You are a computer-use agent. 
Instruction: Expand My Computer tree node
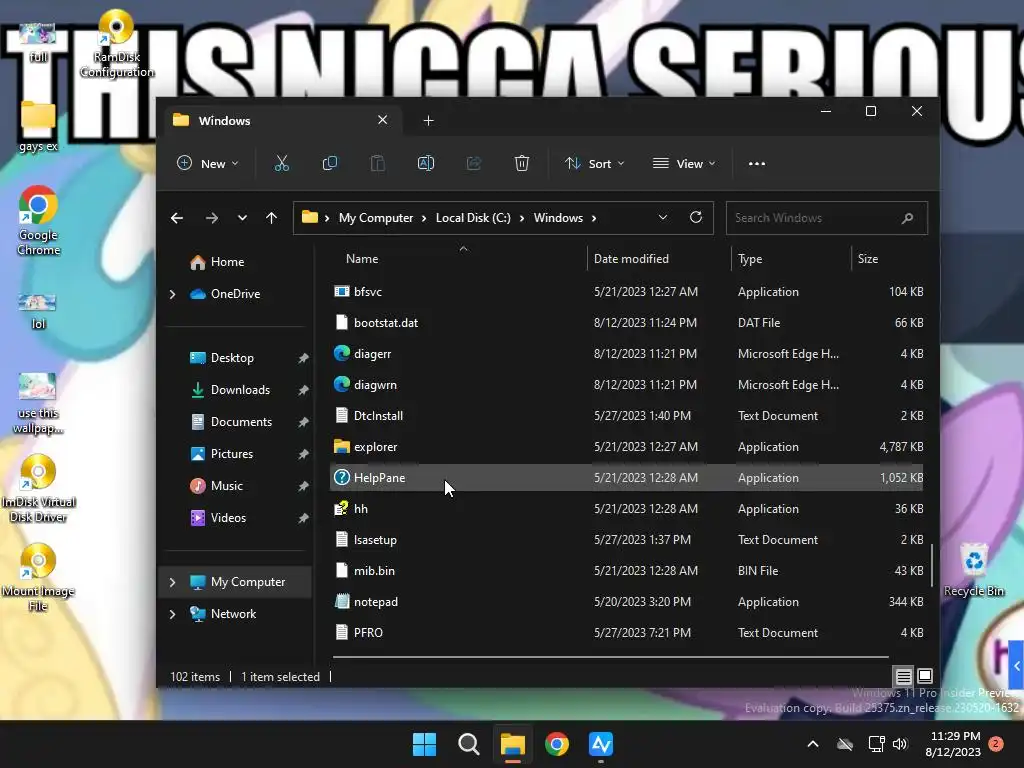(172, 582)
